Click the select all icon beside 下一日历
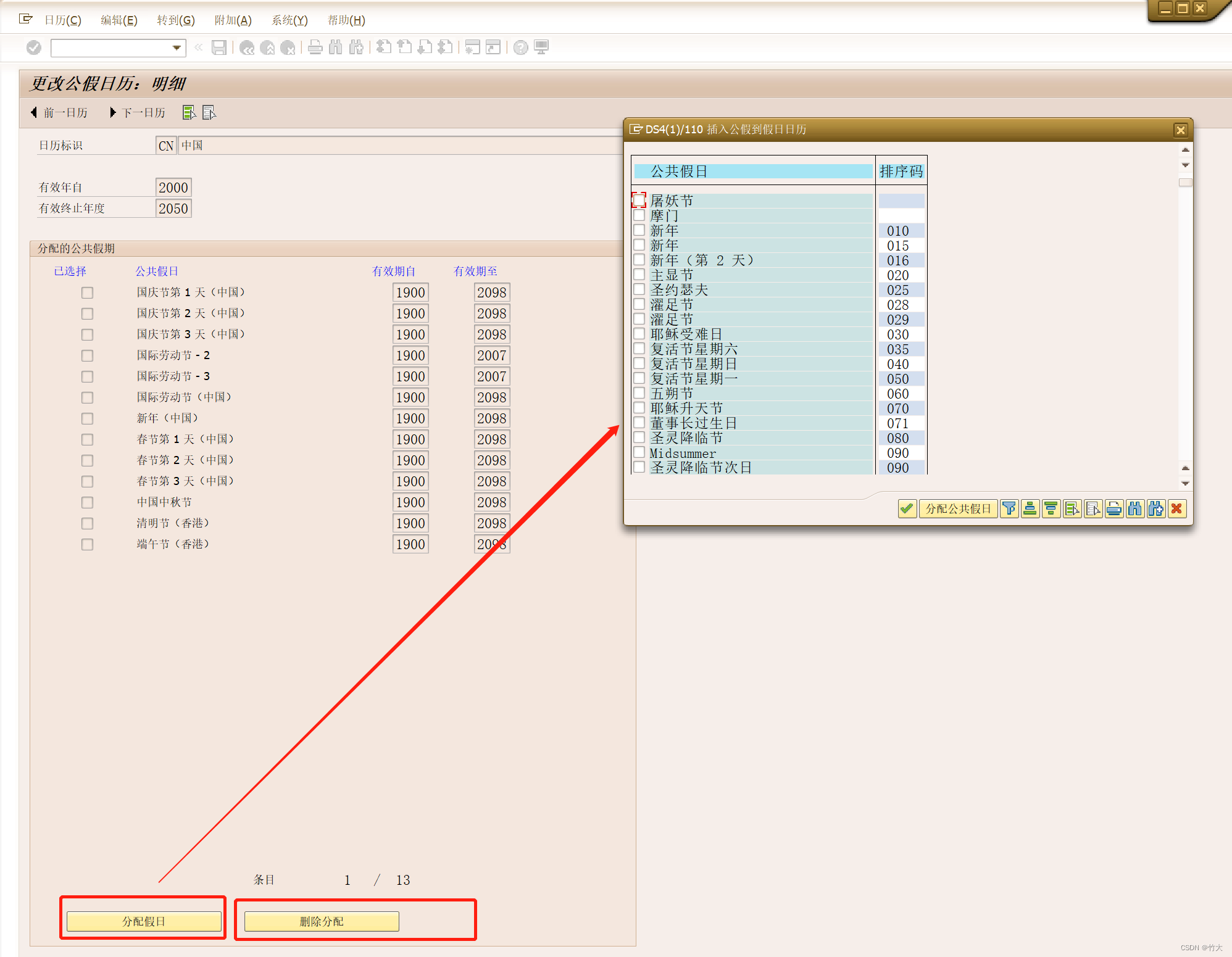Screen dimensions: 1232x957 pyautogui.click(x=189, y=112)
